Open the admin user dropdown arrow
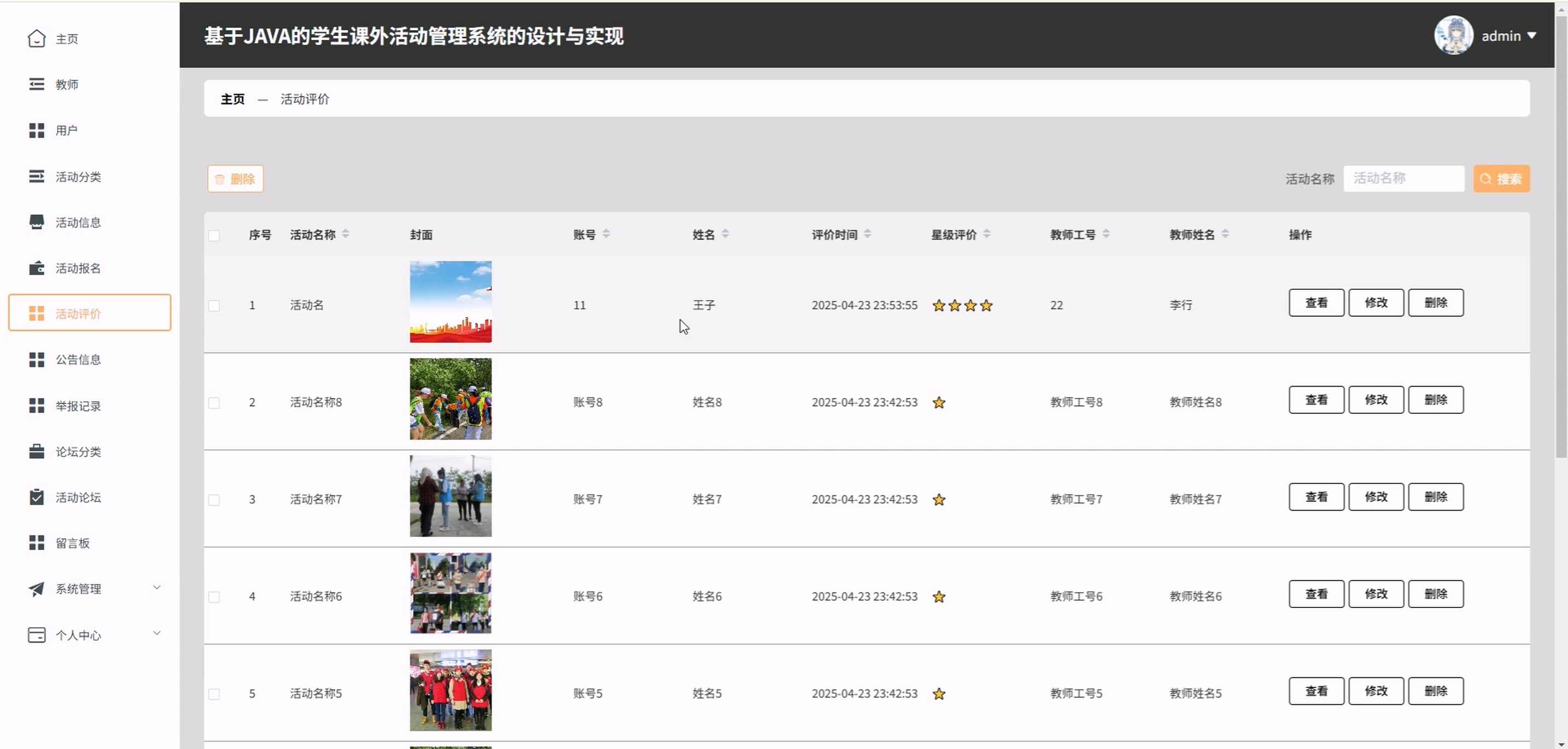The width and height of the screenshot is (1568, 749). pos(1531,36)
